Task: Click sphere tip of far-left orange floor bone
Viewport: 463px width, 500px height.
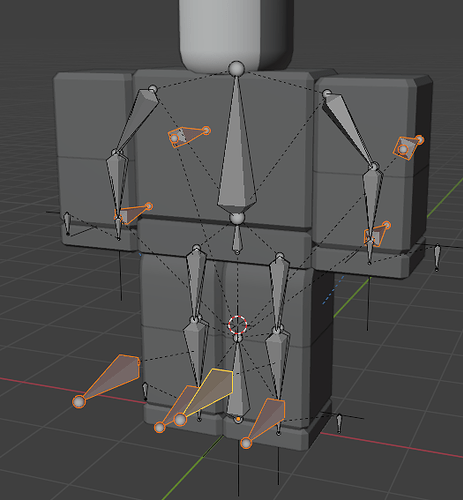Action: tap(79, 402)
